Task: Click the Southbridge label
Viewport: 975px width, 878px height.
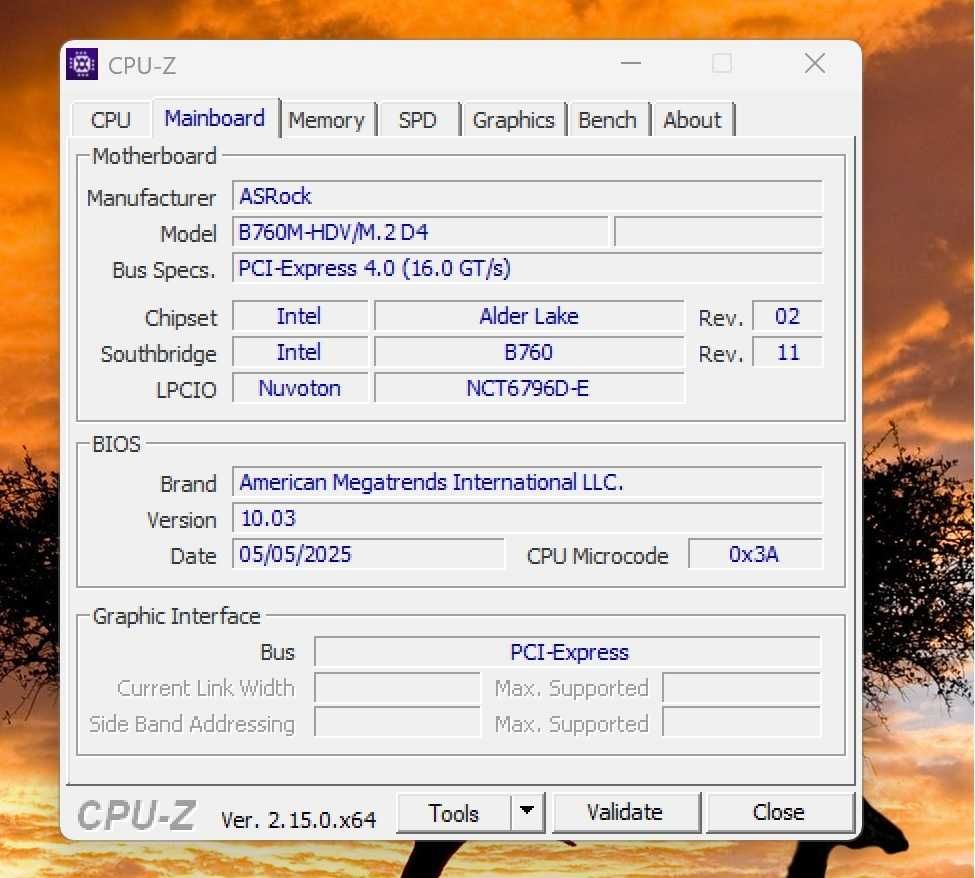Action: 159,354
